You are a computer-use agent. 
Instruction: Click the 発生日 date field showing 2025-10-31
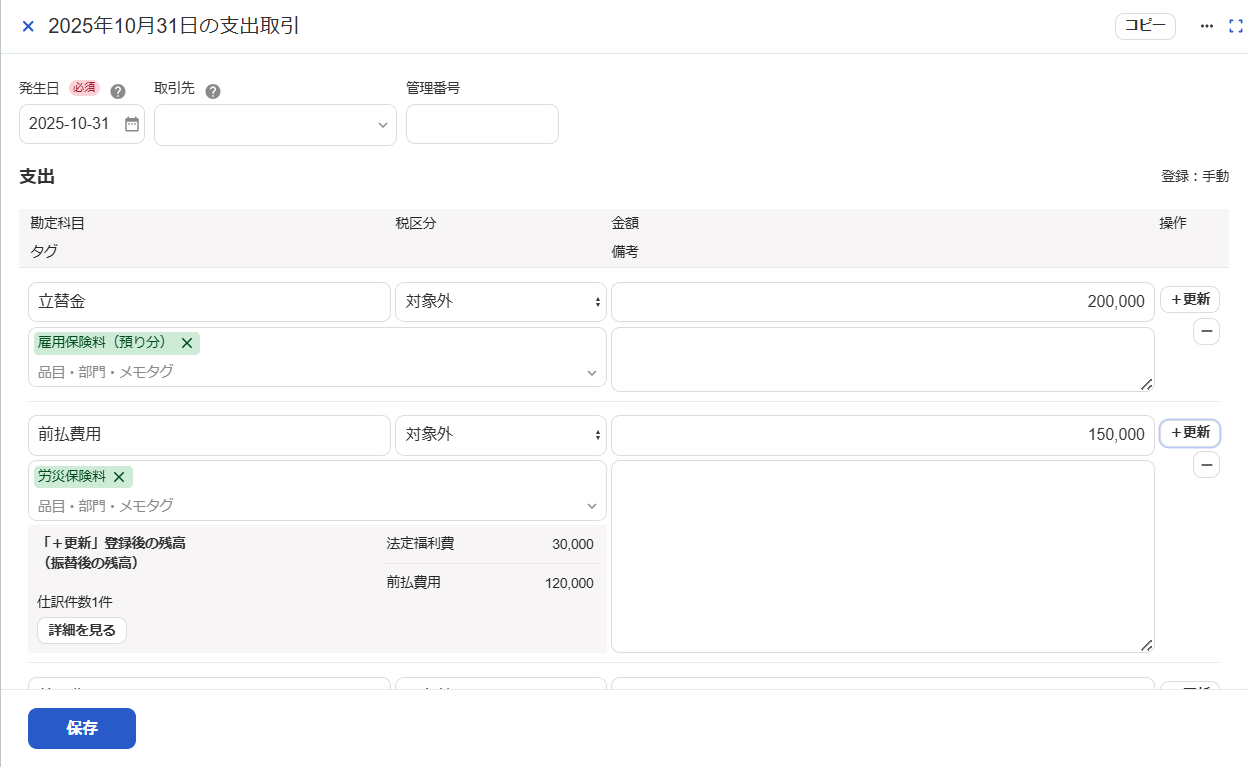tap(82, 124)
